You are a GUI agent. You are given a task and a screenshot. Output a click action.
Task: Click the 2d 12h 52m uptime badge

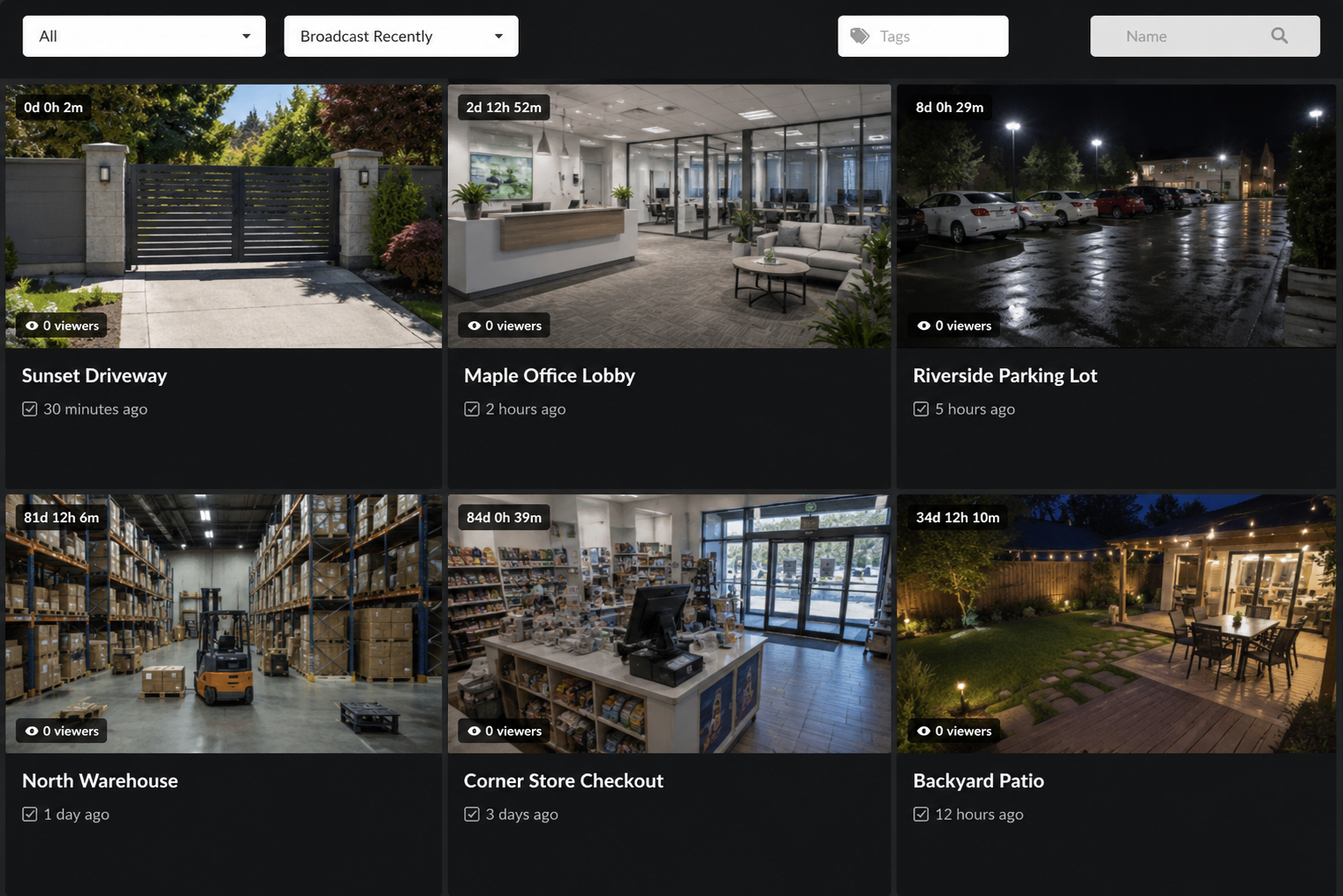(x=504, y=108)
